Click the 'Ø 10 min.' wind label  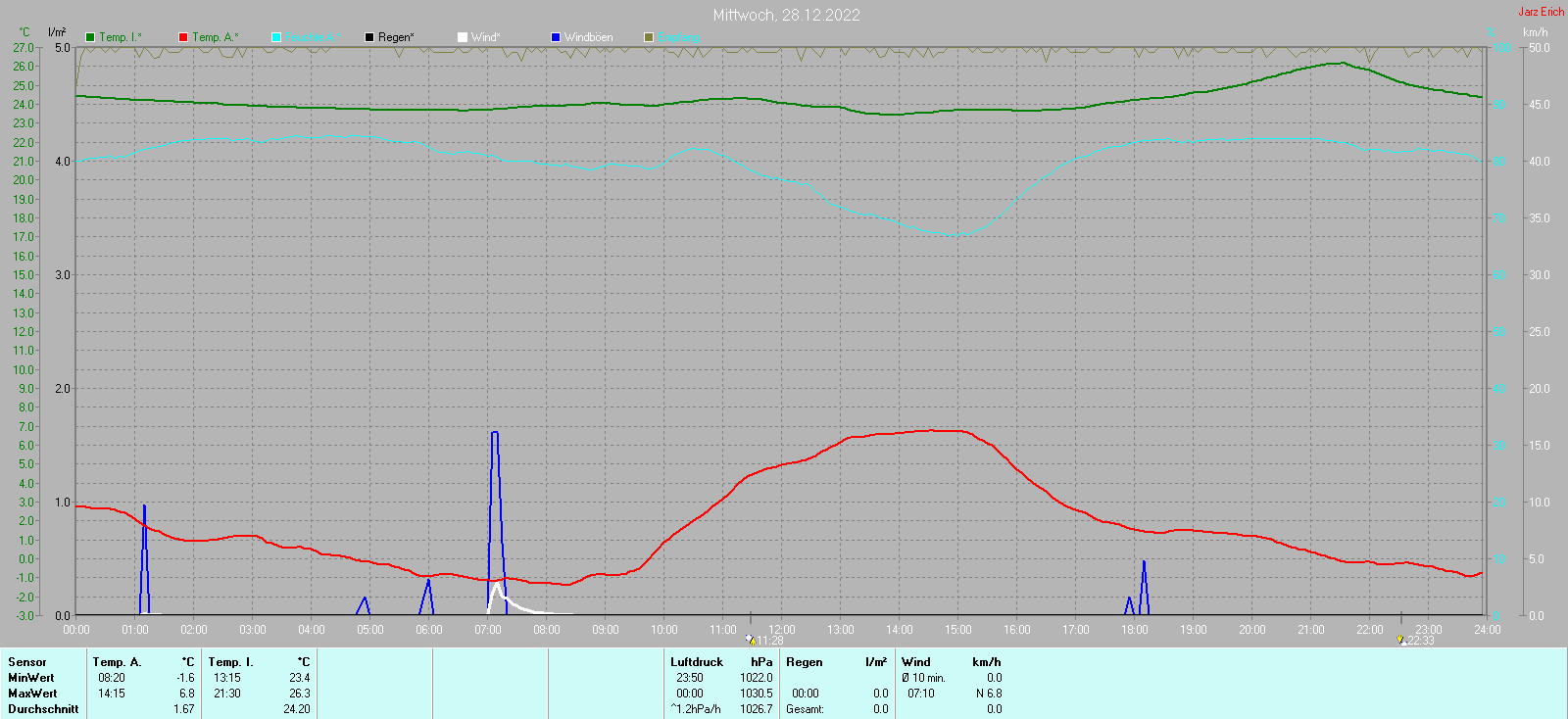[x=924, y=678]
